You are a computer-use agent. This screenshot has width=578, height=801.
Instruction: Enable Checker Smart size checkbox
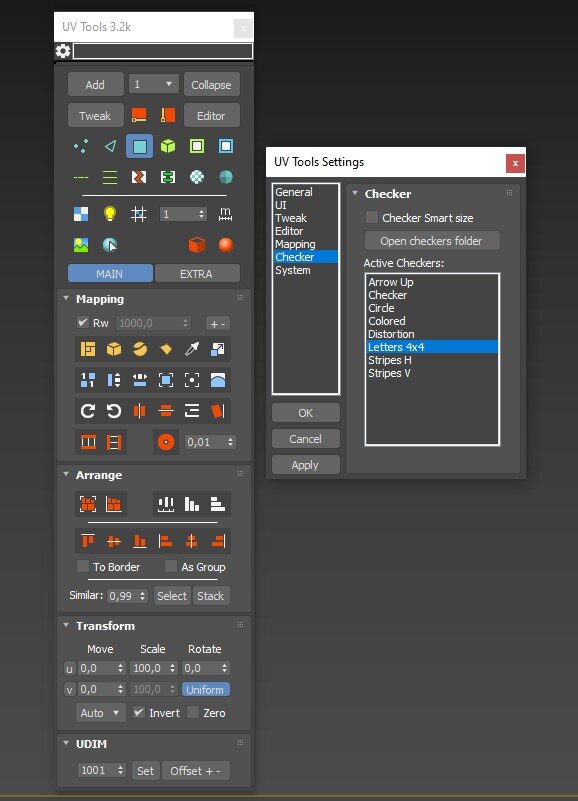(372, 217)
